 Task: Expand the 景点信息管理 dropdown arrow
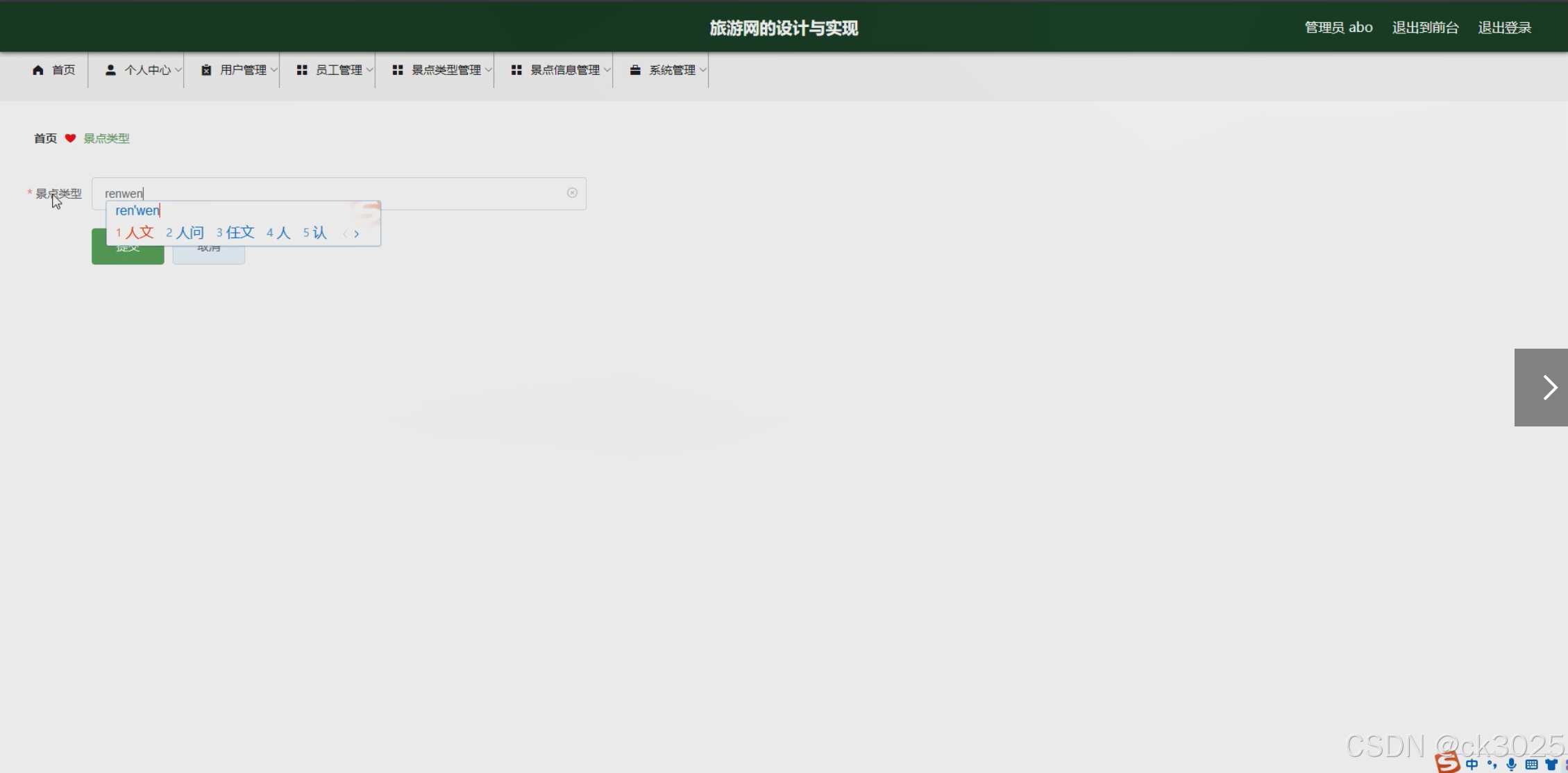(x=607, y=70)
